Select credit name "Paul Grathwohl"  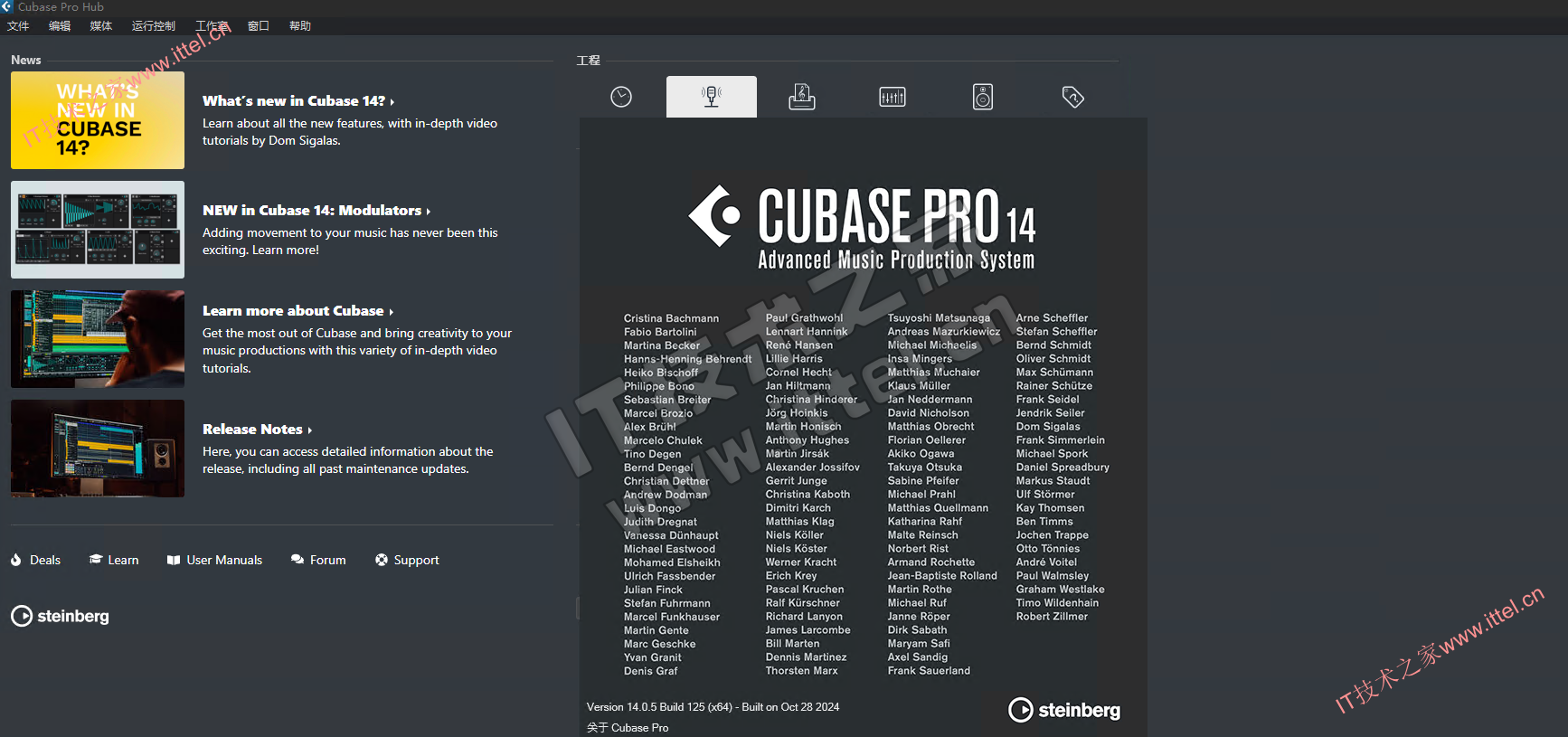[804, 318]
